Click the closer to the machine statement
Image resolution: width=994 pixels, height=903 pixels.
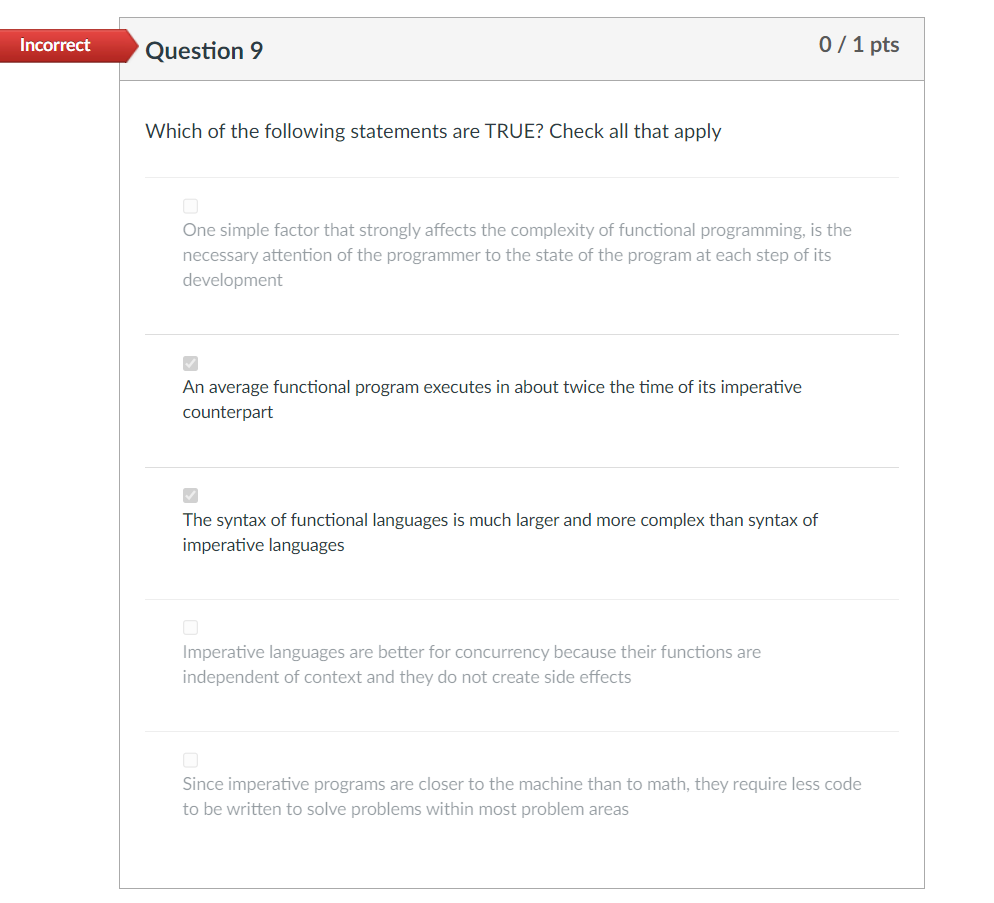[521, 796]
